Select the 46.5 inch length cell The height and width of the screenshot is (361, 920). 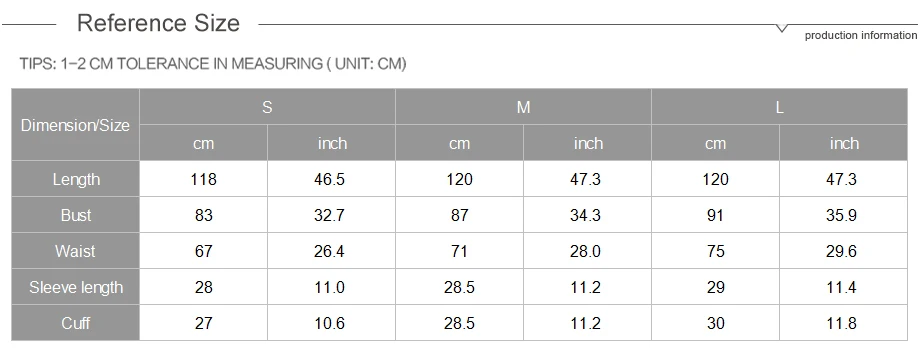pyautogui.click(x=332, y=179)
